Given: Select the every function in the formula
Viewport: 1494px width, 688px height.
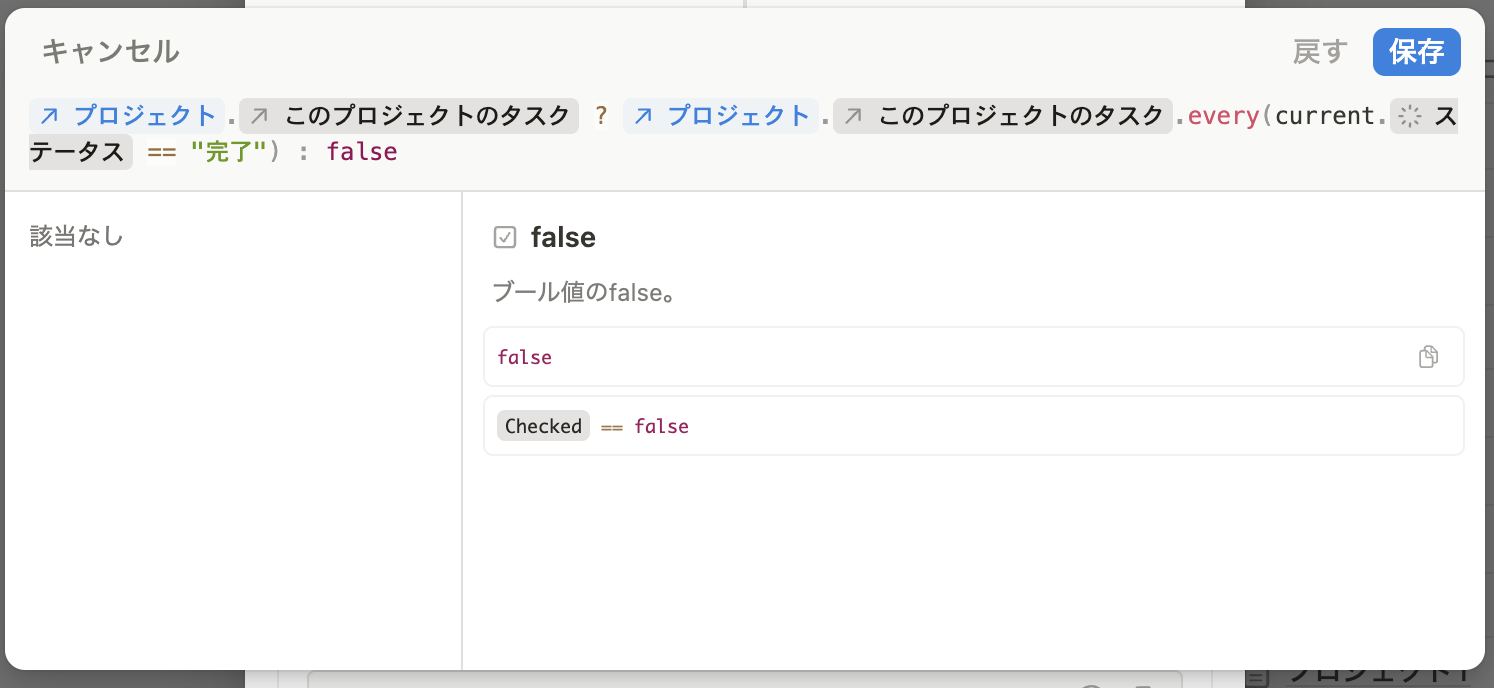Looking at the screenshot, I should pyautogui.click(x=1222, y=116).
